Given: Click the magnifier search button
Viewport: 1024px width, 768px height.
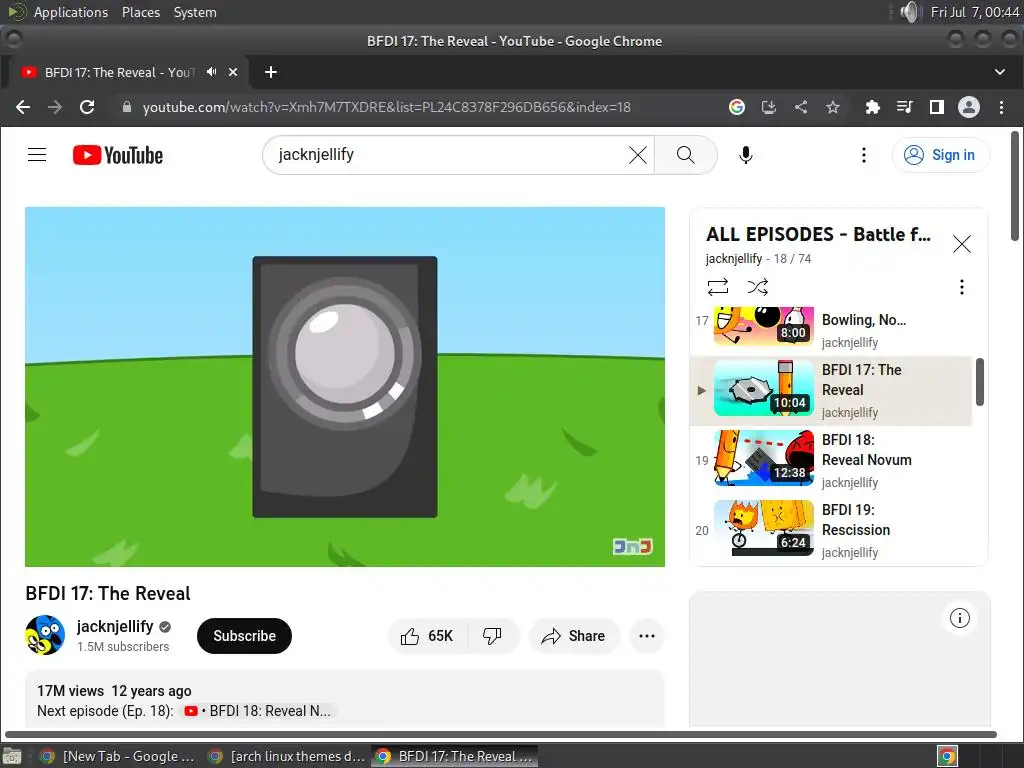Looking at the screenshot, I should pyautogui.click(x=685, y=155).
